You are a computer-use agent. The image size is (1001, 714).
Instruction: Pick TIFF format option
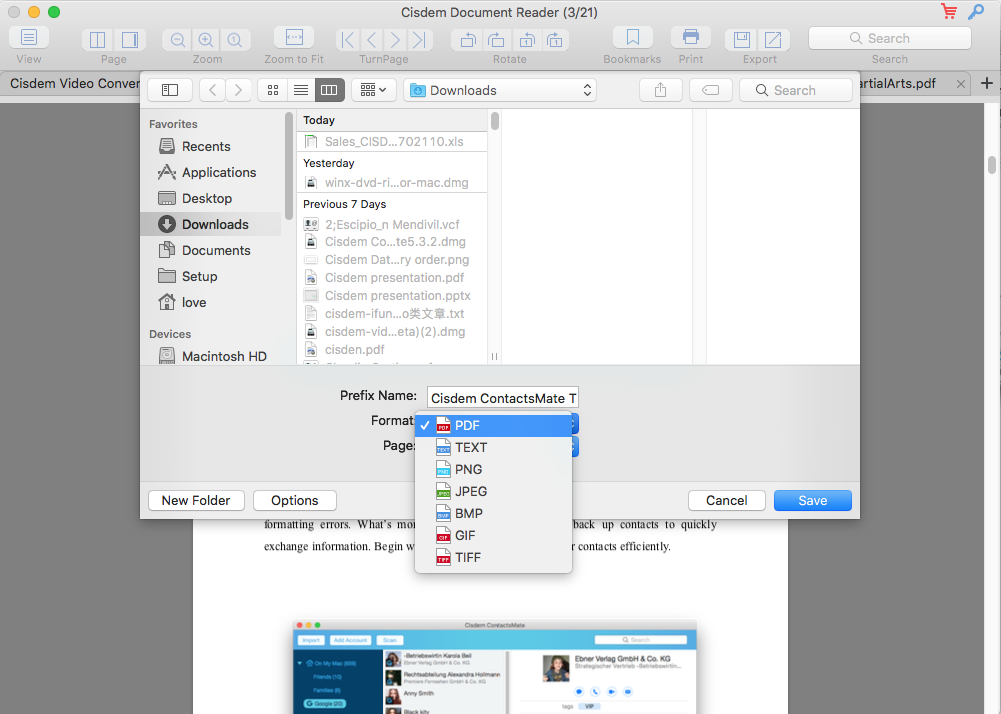pos(468,557)
